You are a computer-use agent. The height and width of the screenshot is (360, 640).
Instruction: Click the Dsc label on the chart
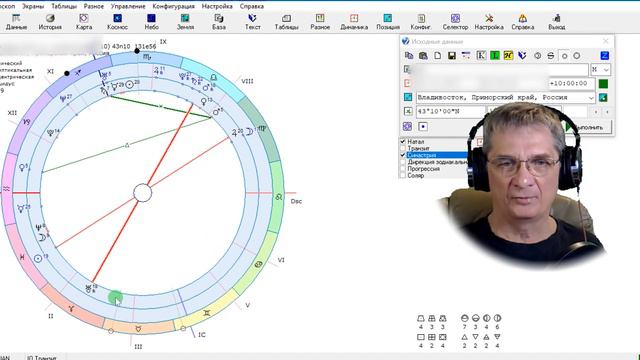click(296, 201)
